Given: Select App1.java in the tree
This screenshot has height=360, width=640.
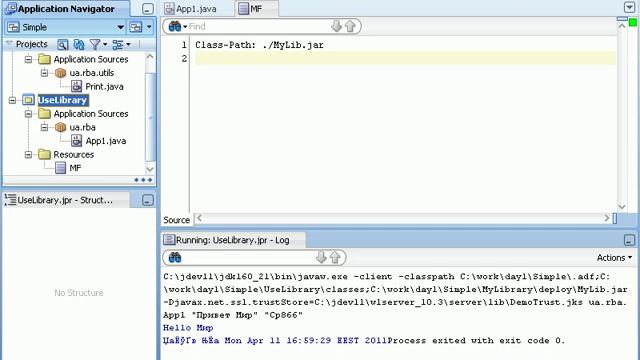Looking at the screenshot, I should pos(106,141).
